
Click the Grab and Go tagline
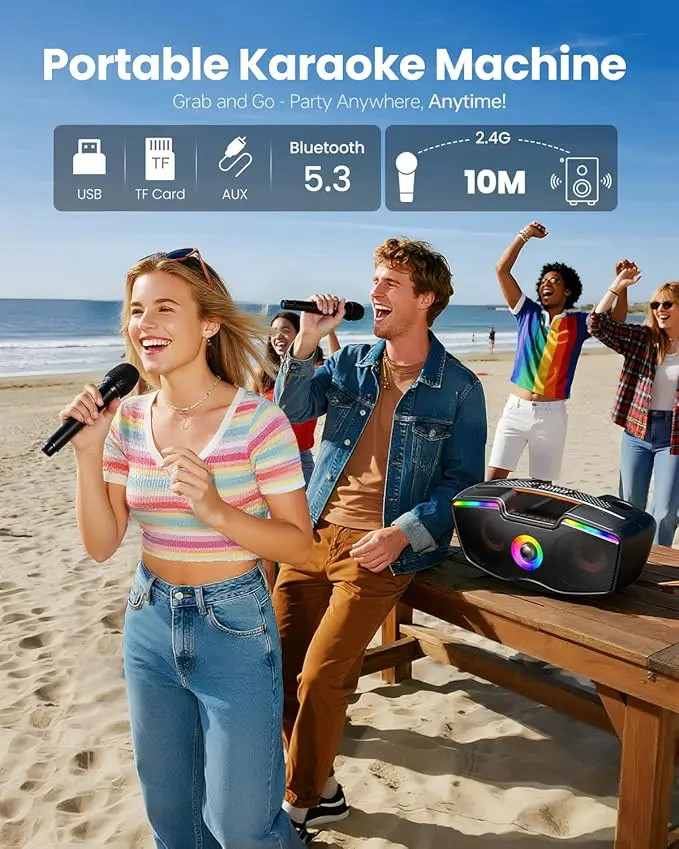tap(339, 101)
